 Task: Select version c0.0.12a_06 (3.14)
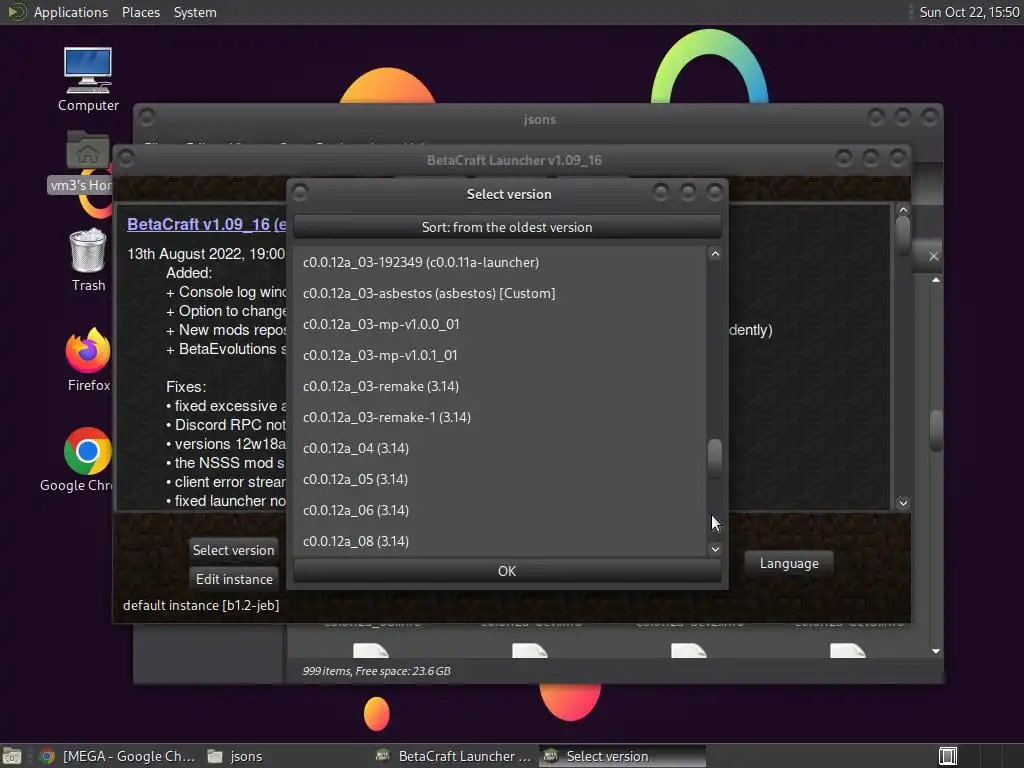pyautogui.click(x=500, y=511)
